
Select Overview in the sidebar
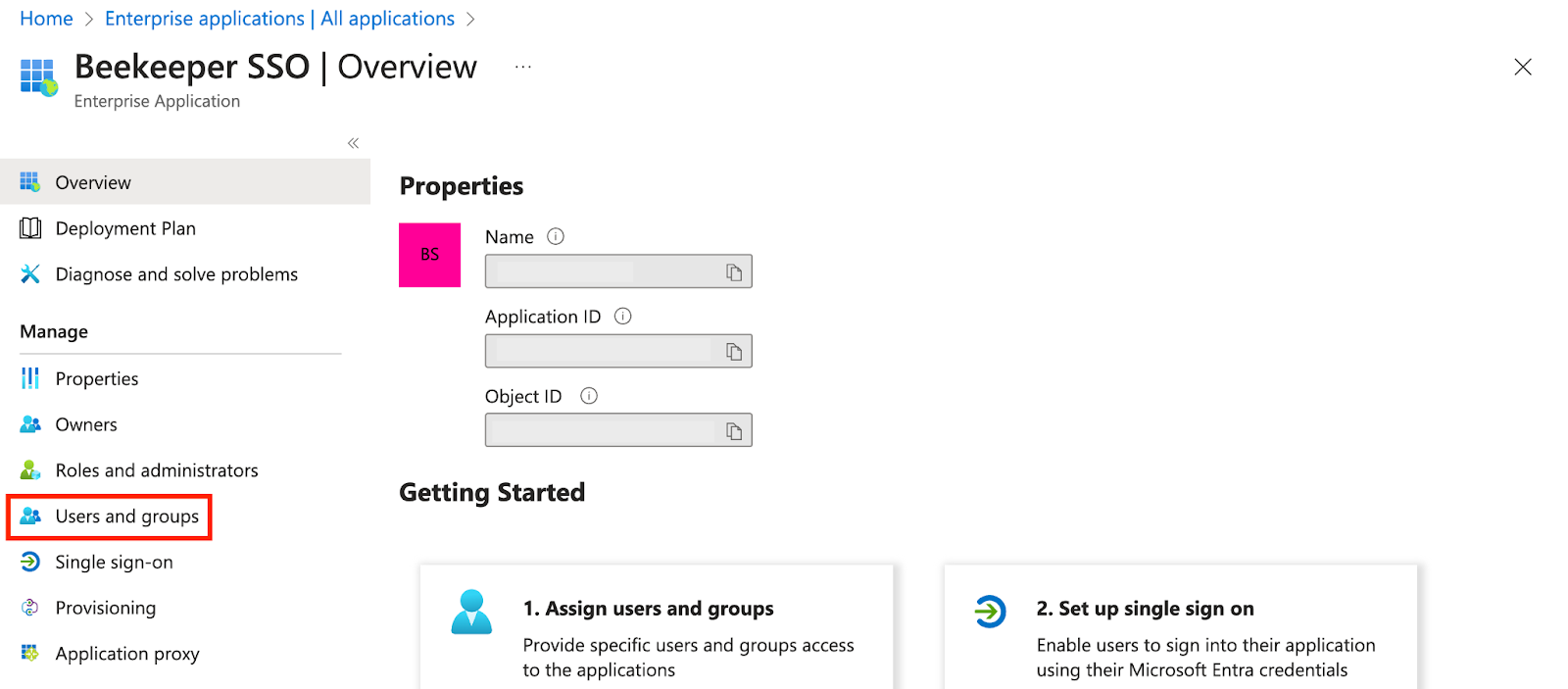point(185,182)
